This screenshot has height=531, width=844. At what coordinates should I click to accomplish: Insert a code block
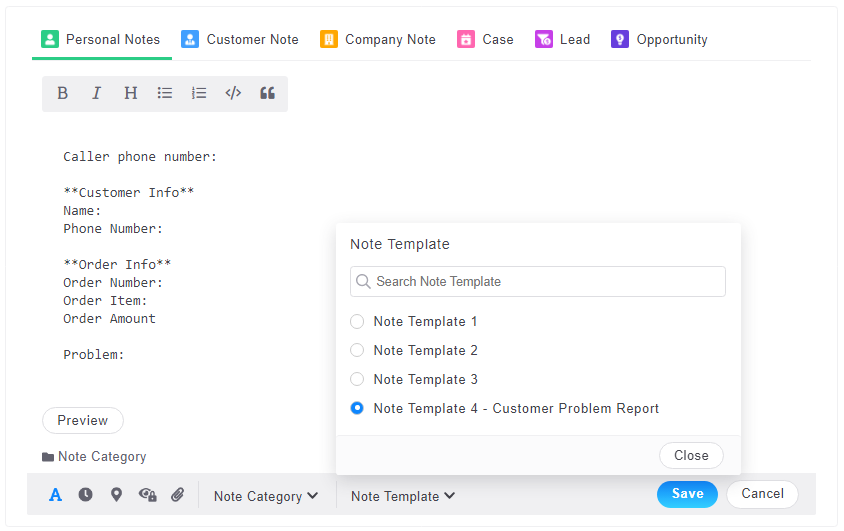click(233, 93)
